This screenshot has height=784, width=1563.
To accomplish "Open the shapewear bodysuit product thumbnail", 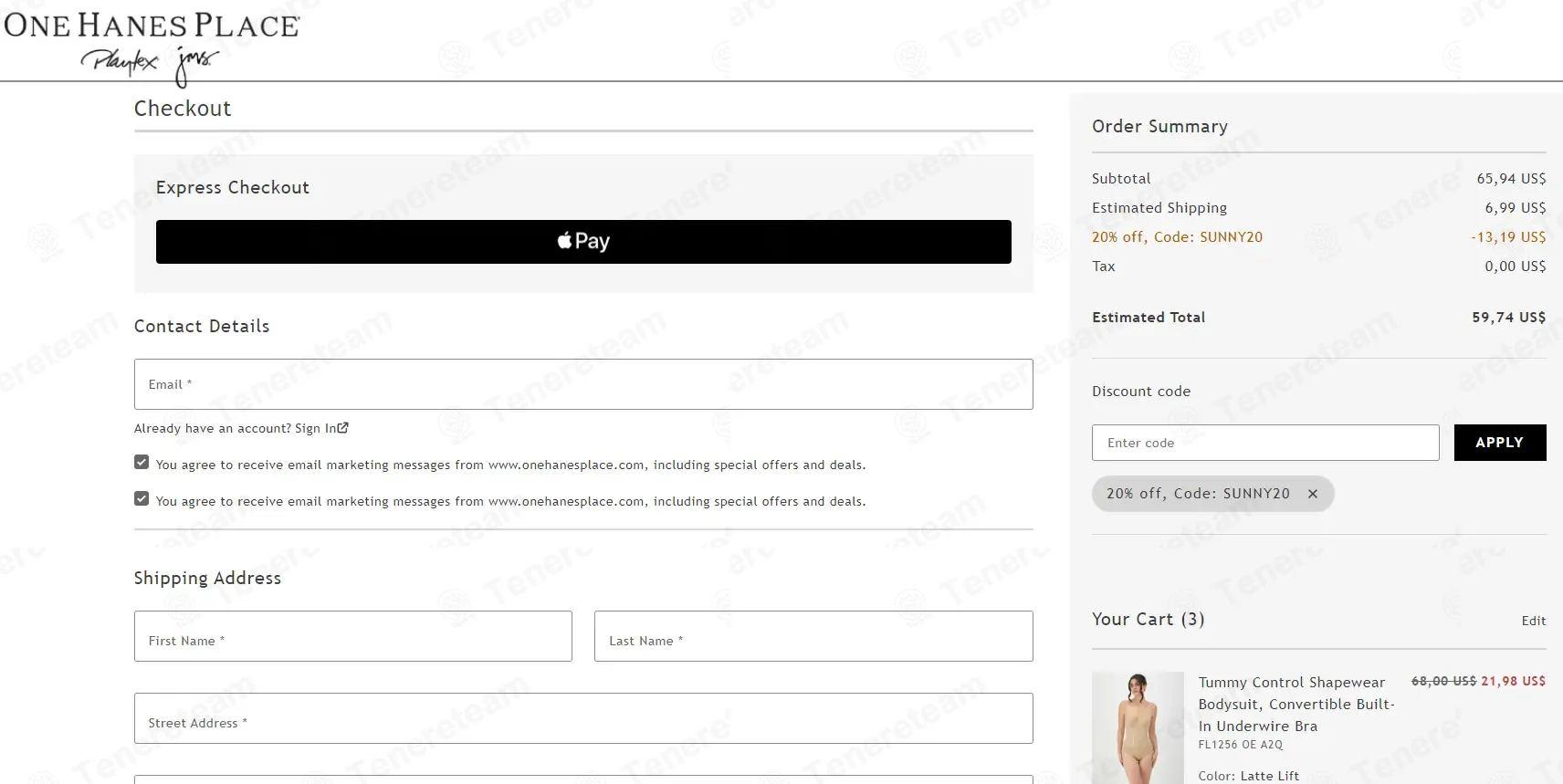I will pyautogui.click(x=1138, y=728).
